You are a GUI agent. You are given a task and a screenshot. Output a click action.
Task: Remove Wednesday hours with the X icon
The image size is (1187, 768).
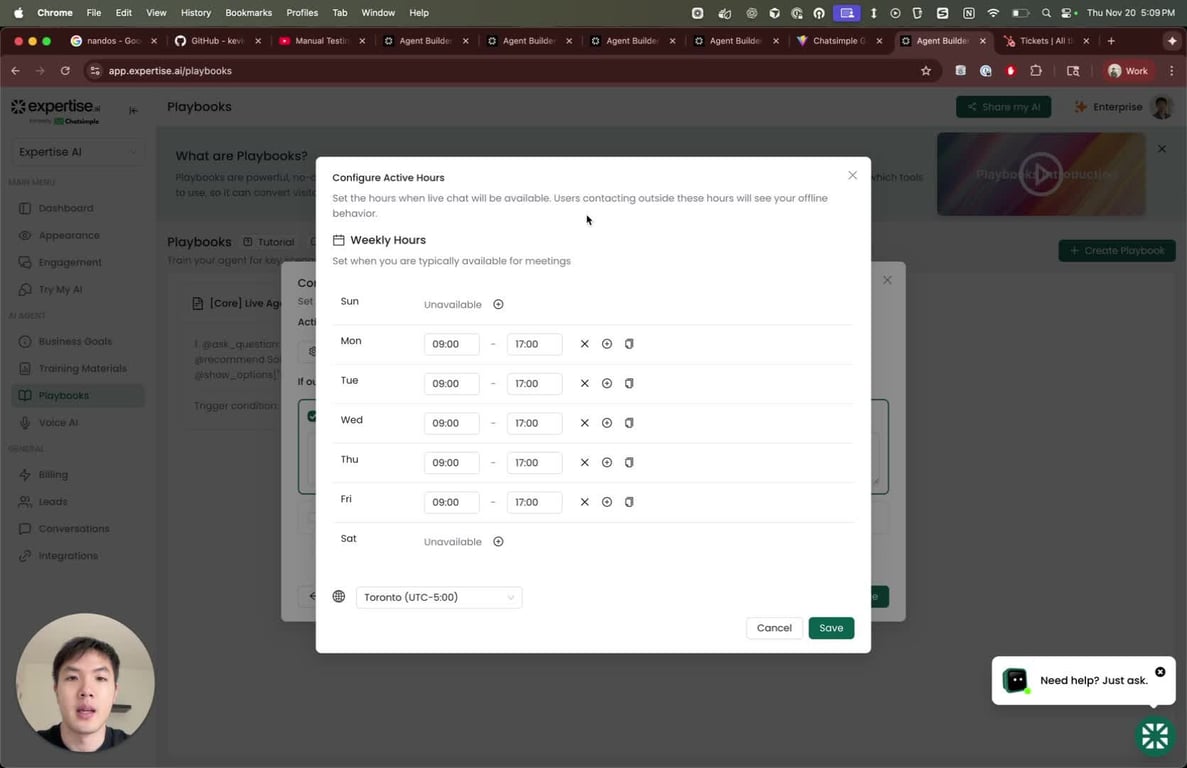click(x=584, y=423)
